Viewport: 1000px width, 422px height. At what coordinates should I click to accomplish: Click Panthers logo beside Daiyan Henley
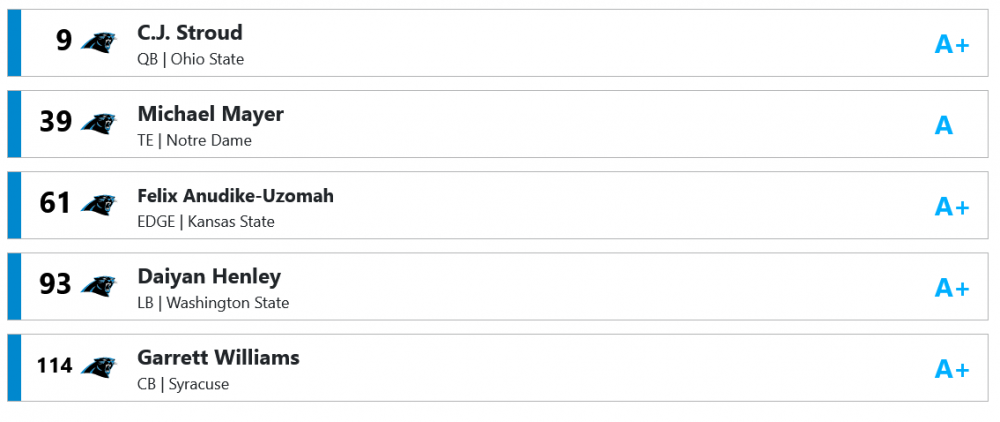click(x=98, y=286)
